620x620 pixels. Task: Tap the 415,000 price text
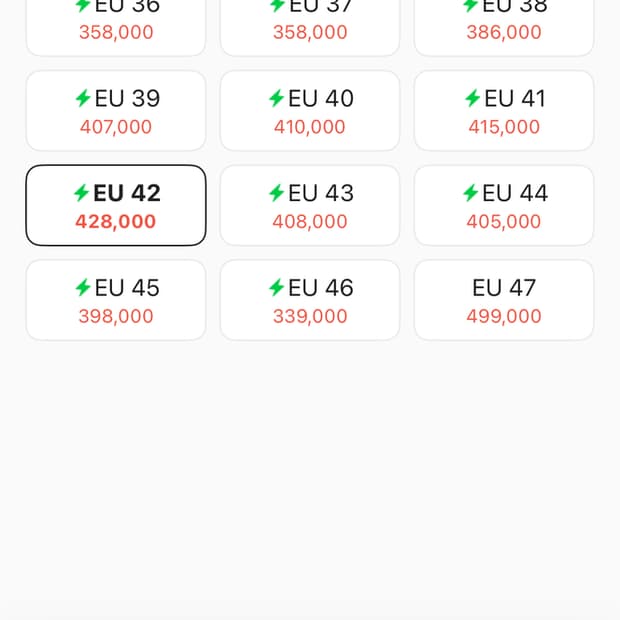point(504,127)
